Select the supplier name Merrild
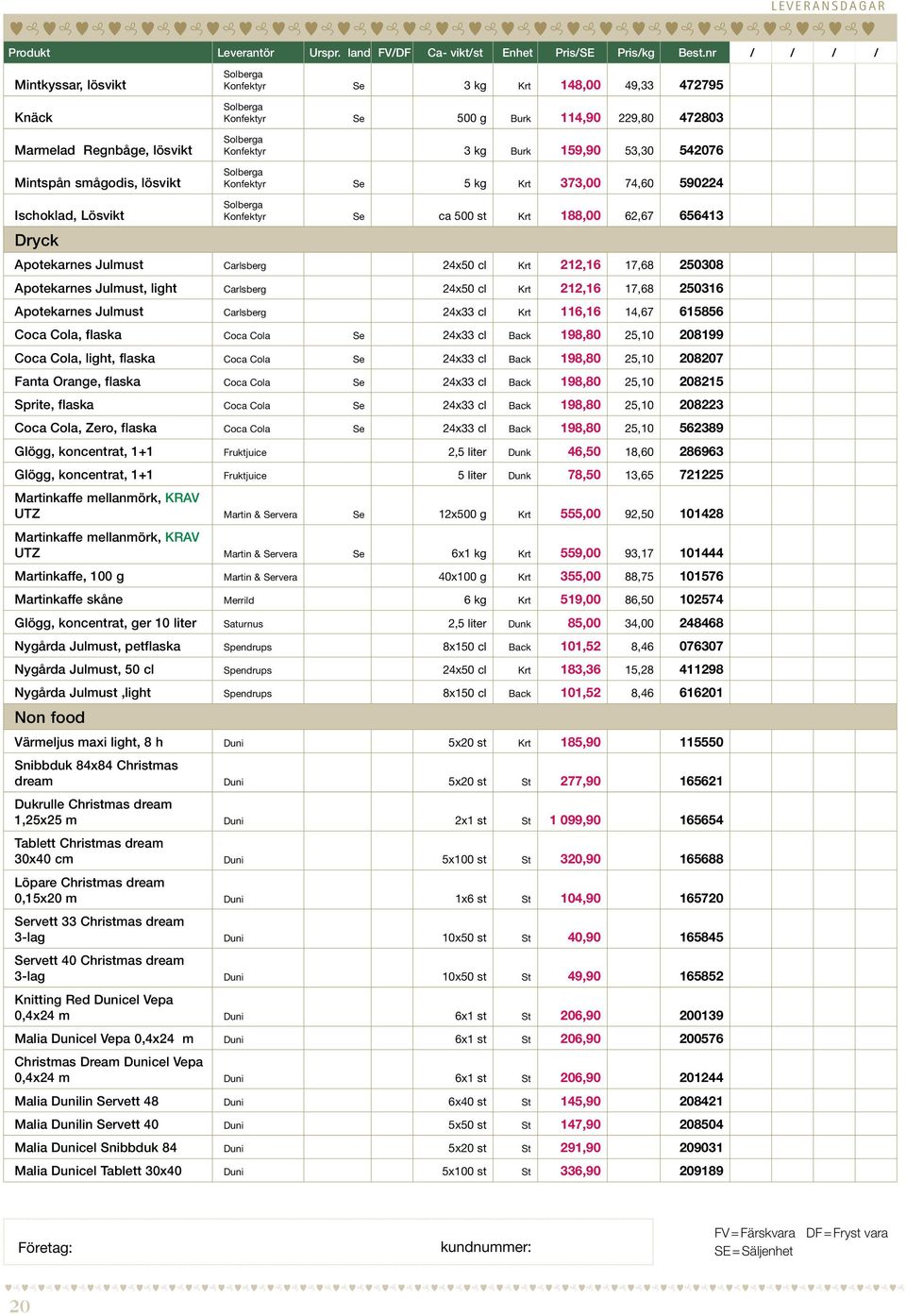 click(x=239, y=600)
